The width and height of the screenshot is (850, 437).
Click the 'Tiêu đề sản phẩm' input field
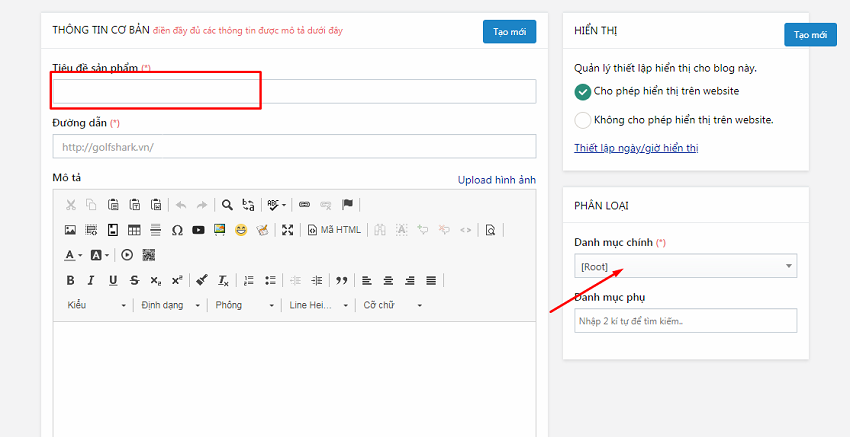click(x=294, y=92)
